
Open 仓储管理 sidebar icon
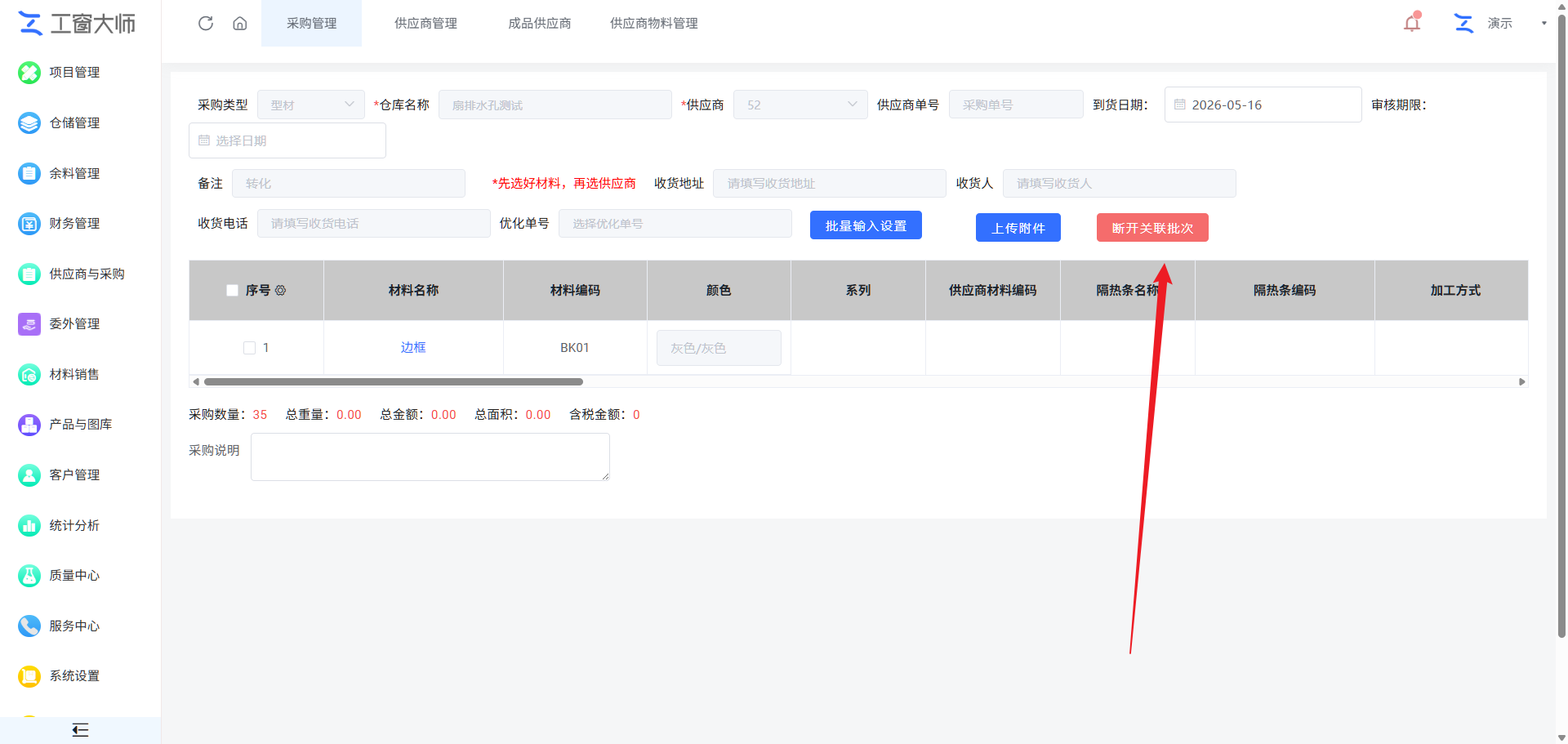(x=29, y=123)
